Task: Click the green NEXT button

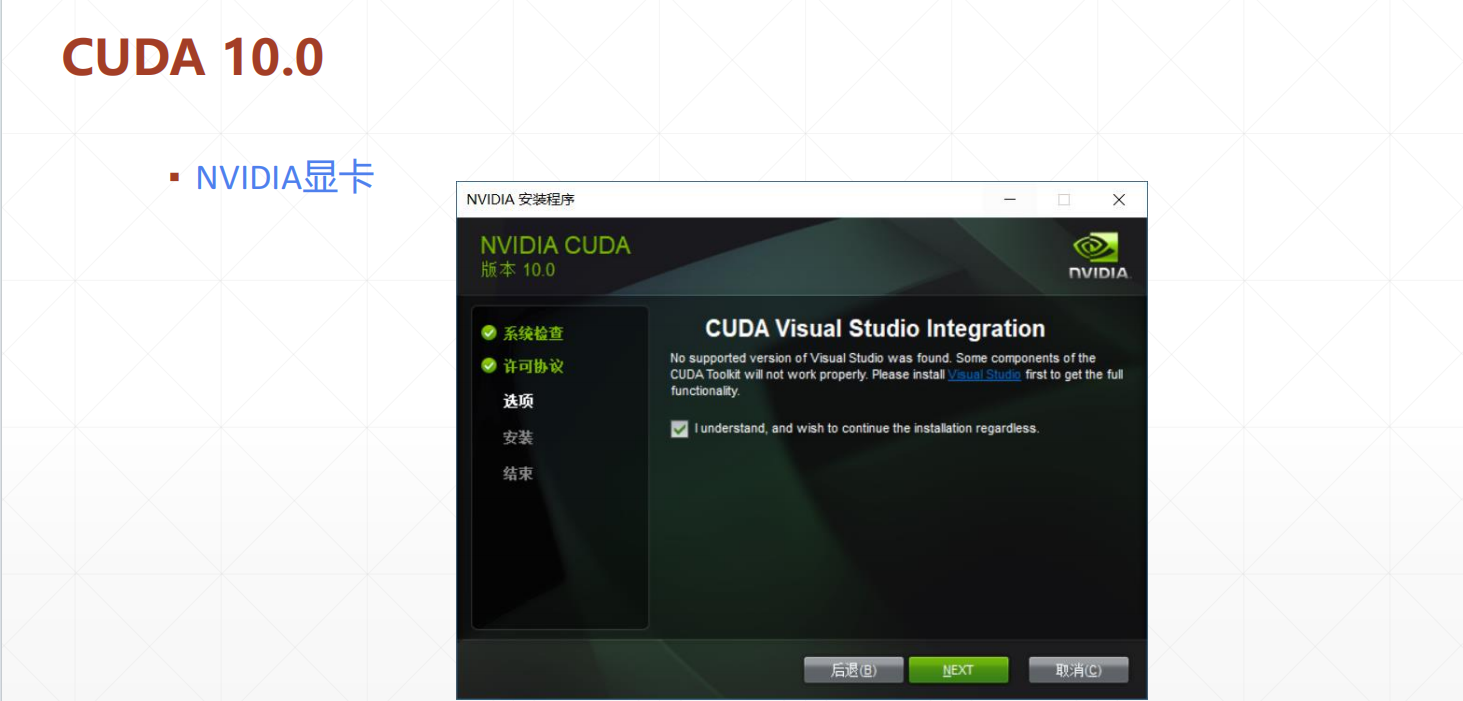Action: [x=958, y=670]
